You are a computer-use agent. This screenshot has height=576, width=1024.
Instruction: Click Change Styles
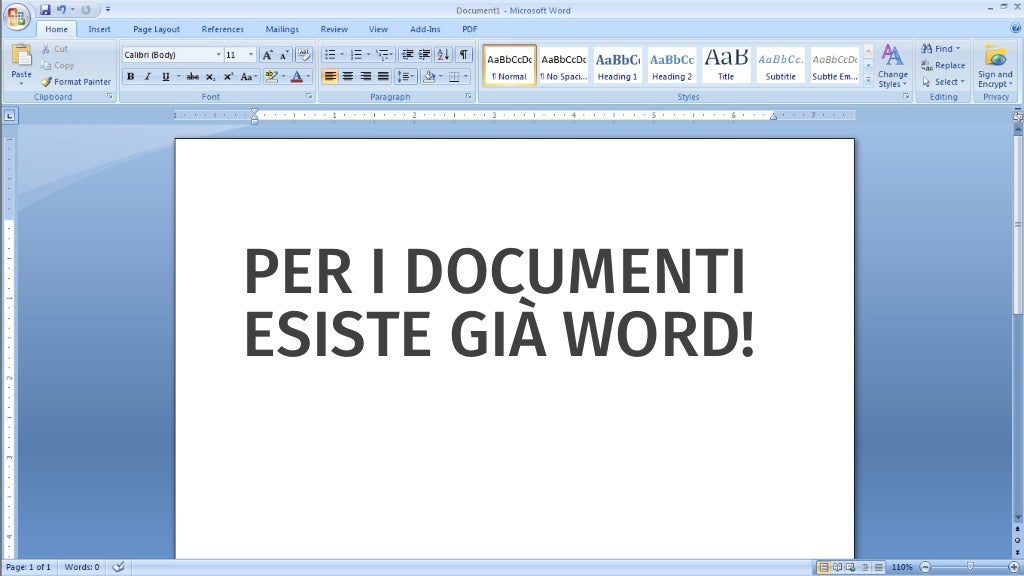coord(893,67)
